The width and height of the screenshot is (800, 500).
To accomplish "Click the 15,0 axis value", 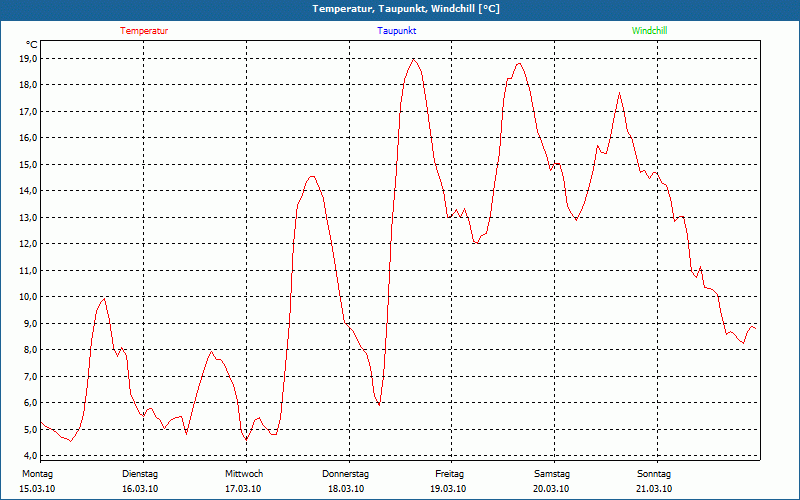I will pyautogui.click(x=29, y=164).
